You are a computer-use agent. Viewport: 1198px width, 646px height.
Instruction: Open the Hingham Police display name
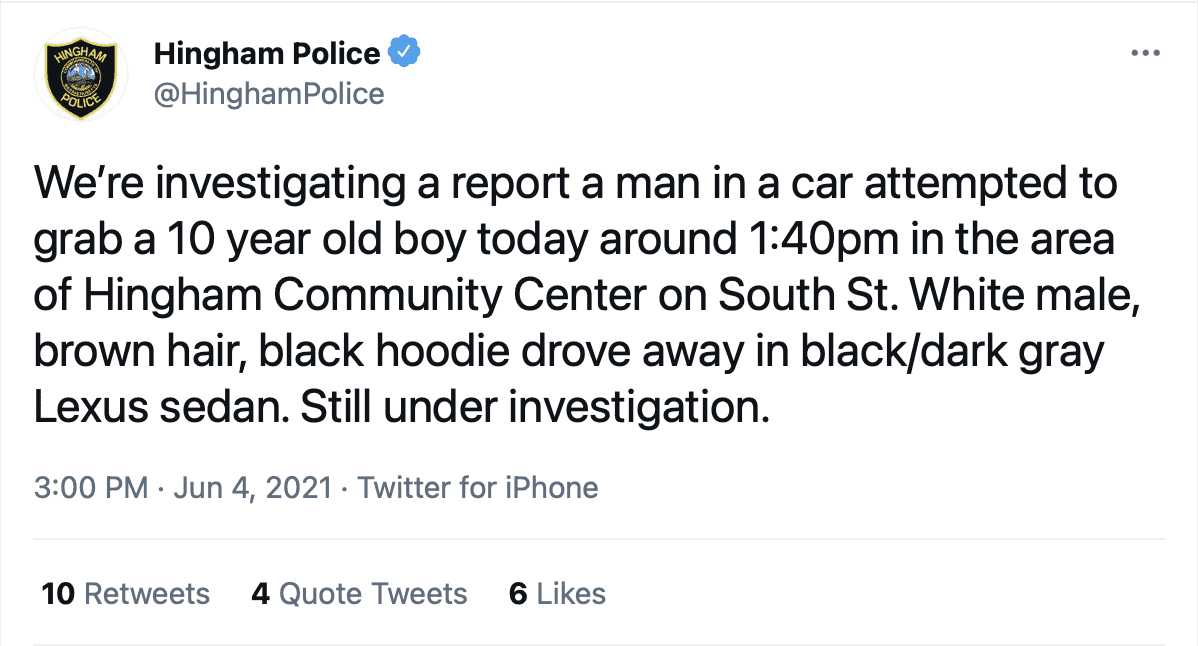(x=267, y=53)
